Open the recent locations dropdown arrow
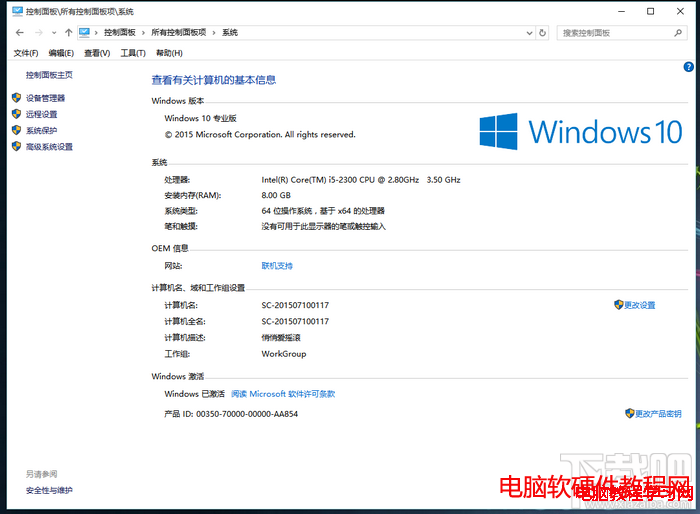This screenshot has height=514, width=700. [x=54, y=33]
